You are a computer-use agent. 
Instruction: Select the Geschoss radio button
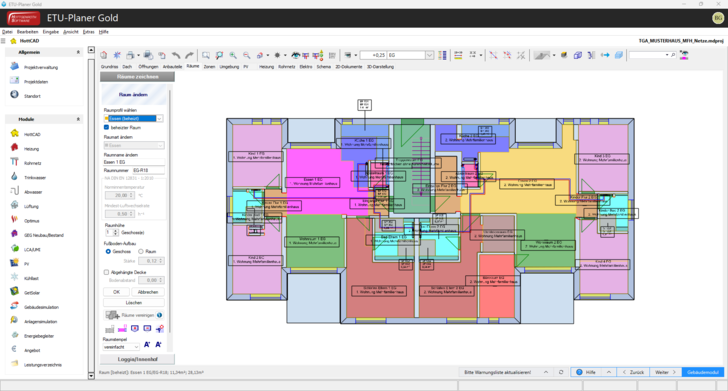[108, 251]
